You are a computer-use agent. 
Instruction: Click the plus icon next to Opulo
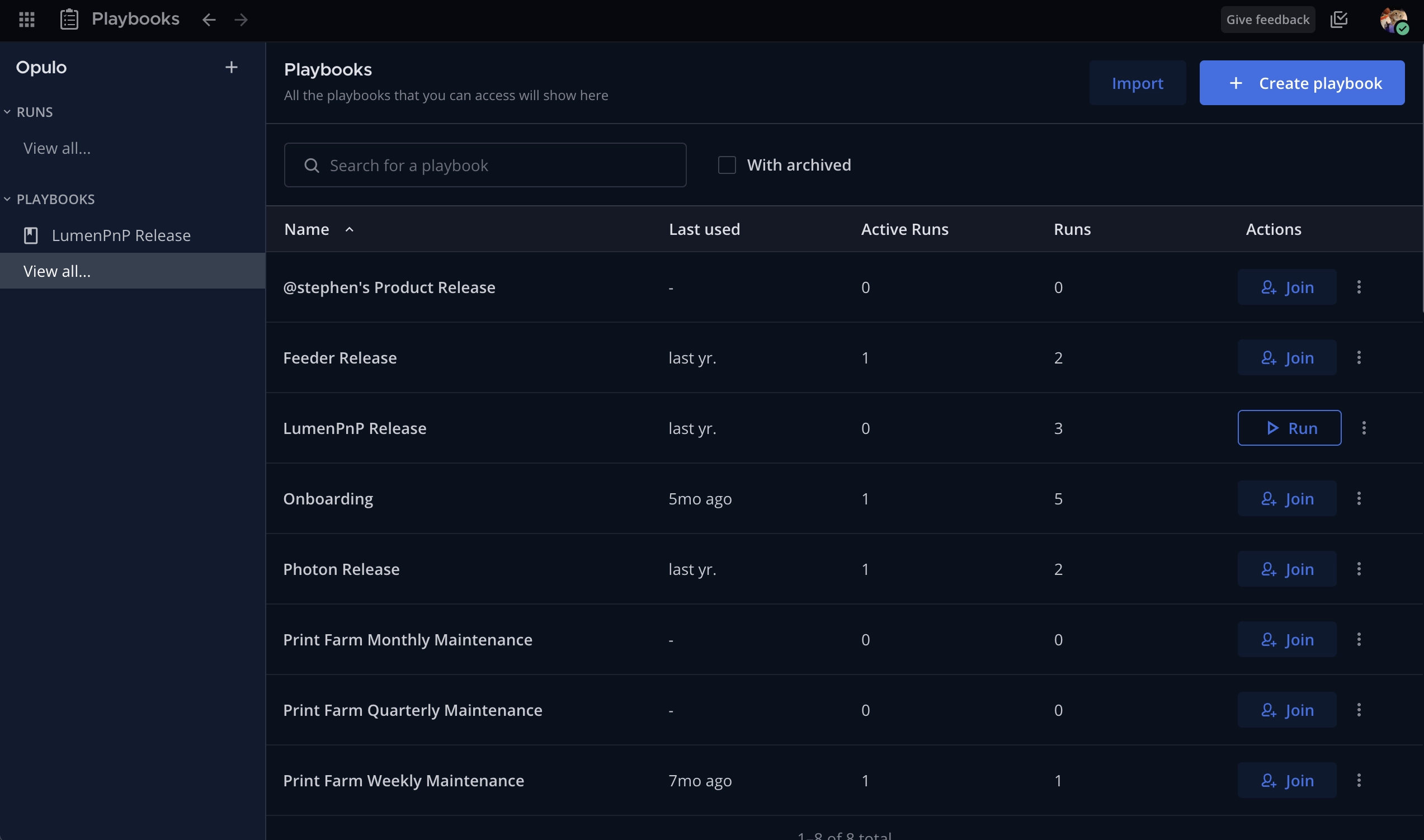tap(231, 67)
